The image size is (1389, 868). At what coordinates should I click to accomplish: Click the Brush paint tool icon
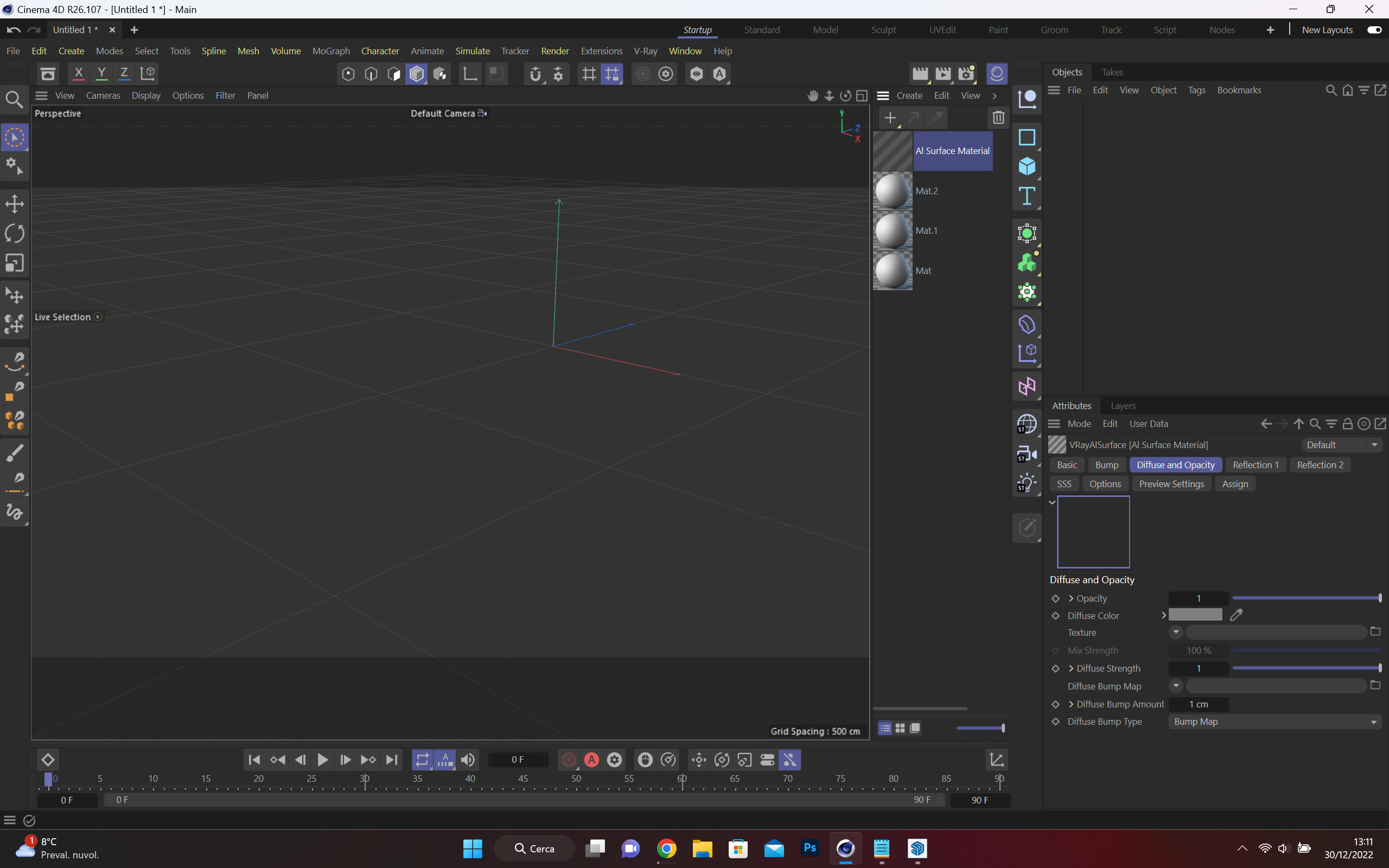(15, 453)
